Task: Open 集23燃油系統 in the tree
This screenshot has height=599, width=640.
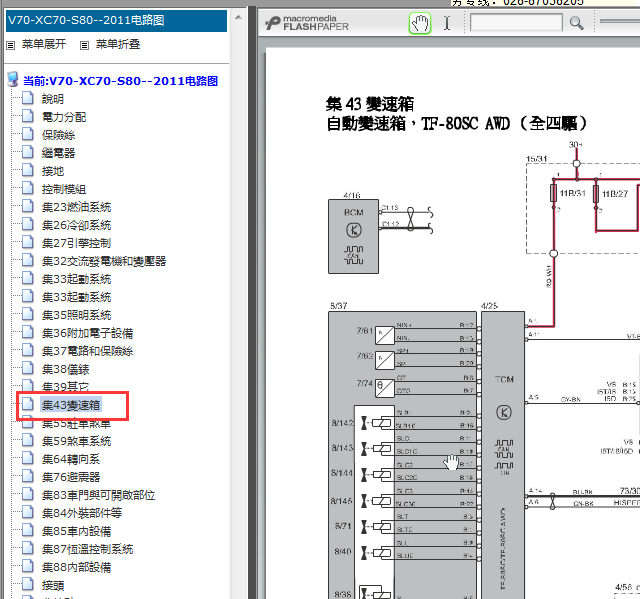Action: [x=76, y=207]
